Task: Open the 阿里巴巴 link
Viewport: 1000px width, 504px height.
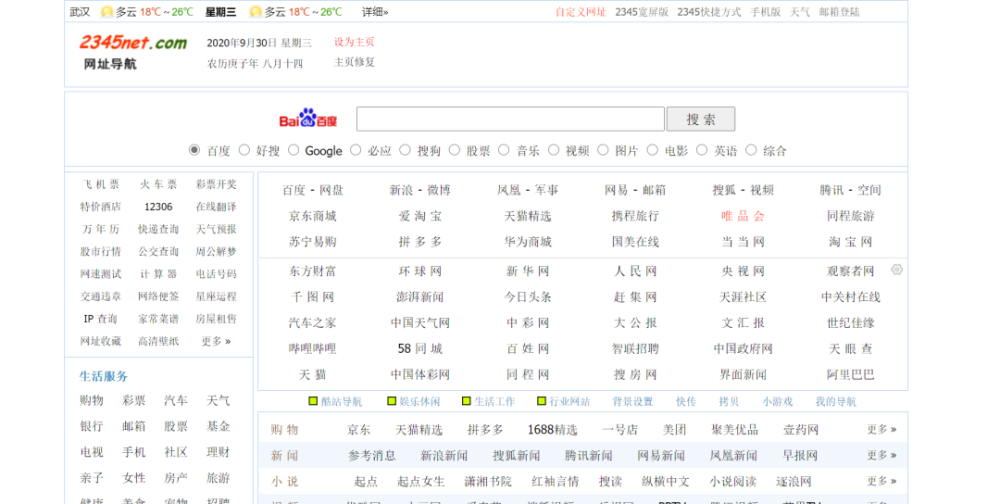Action: point(850,374)
